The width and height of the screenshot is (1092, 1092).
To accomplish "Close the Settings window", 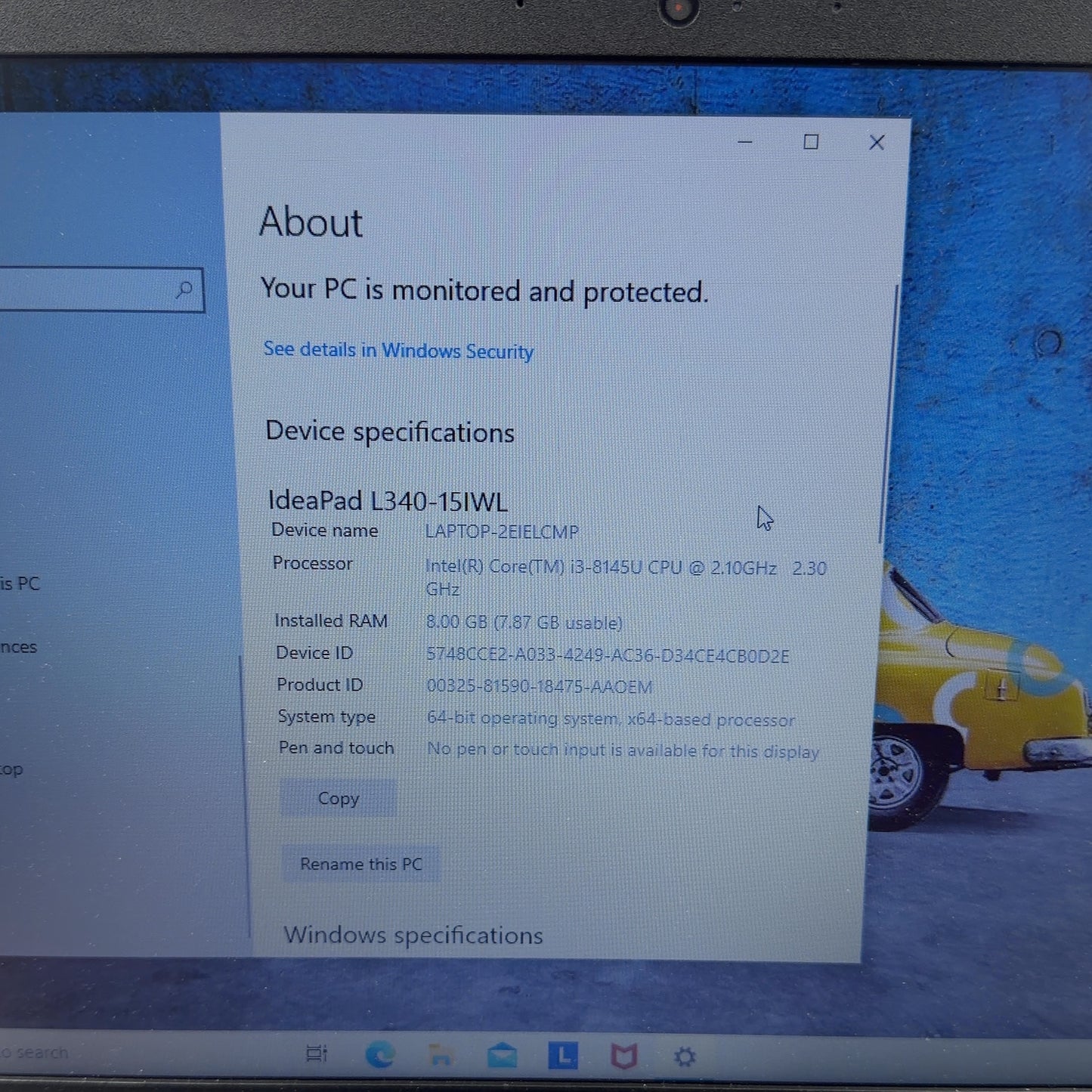I will pyautogui.click(x=877, y=142).
